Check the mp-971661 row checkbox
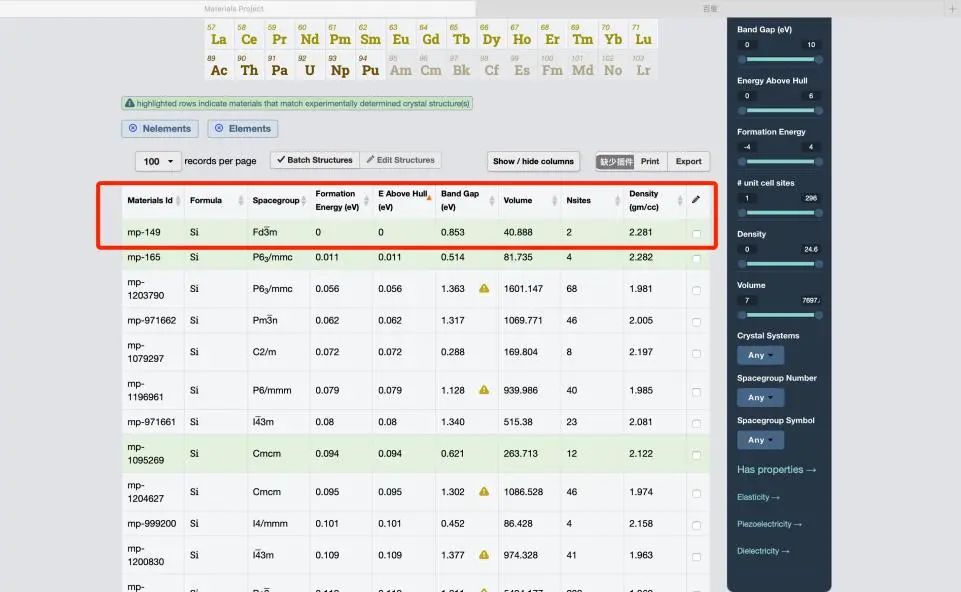Viewport: 961px width, 592px height. pyautogui.click(x=696, y=423)
